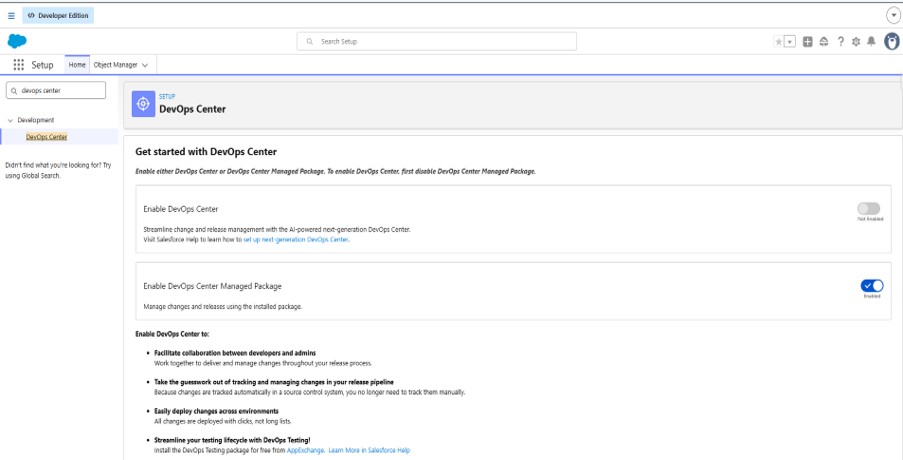Toggle the Enable DevOps Center switch

click(x=868, y=208)
